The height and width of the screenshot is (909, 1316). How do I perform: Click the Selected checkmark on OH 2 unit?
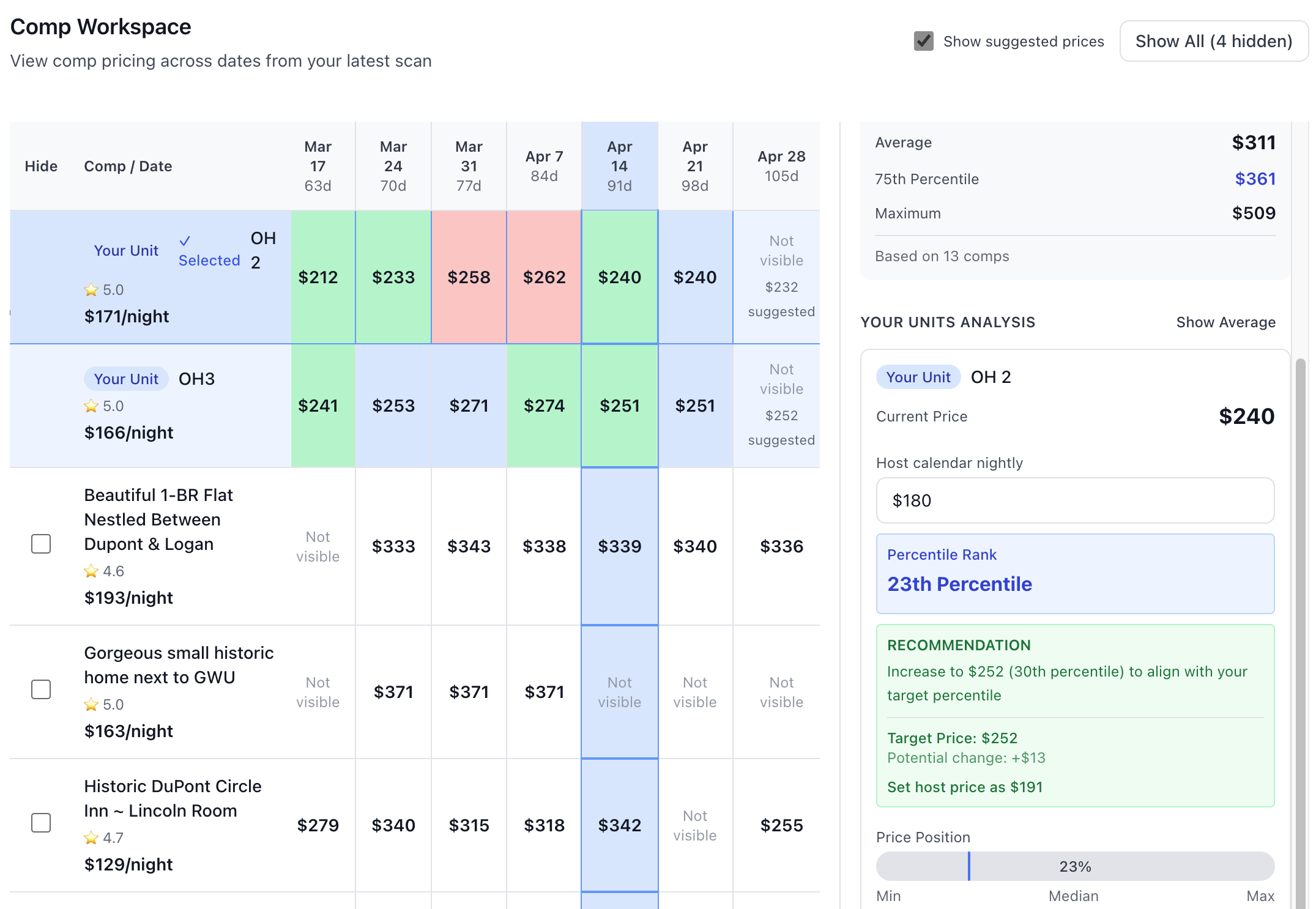tap(185, 241)
